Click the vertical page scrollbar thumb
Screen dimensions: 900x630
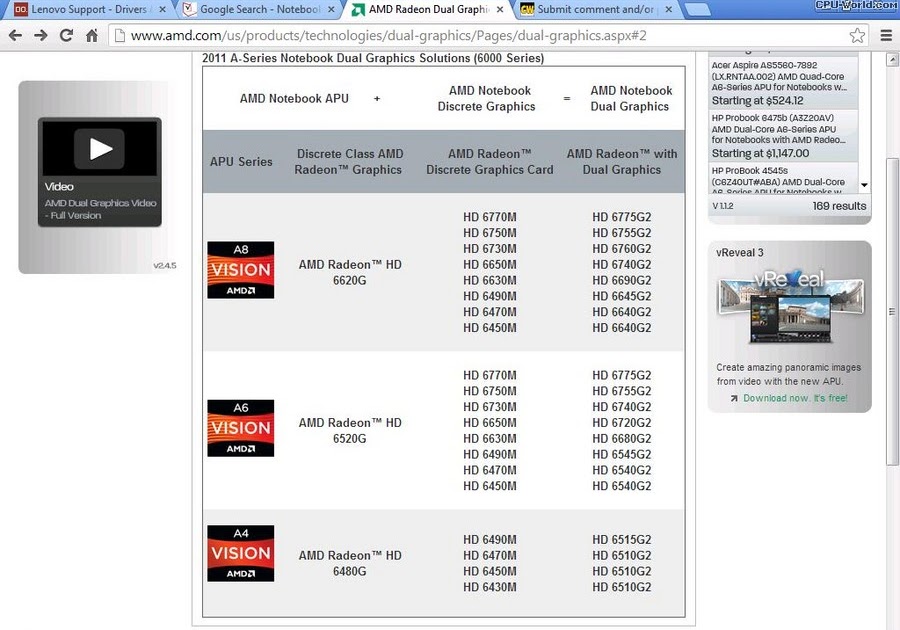point(892,312)
